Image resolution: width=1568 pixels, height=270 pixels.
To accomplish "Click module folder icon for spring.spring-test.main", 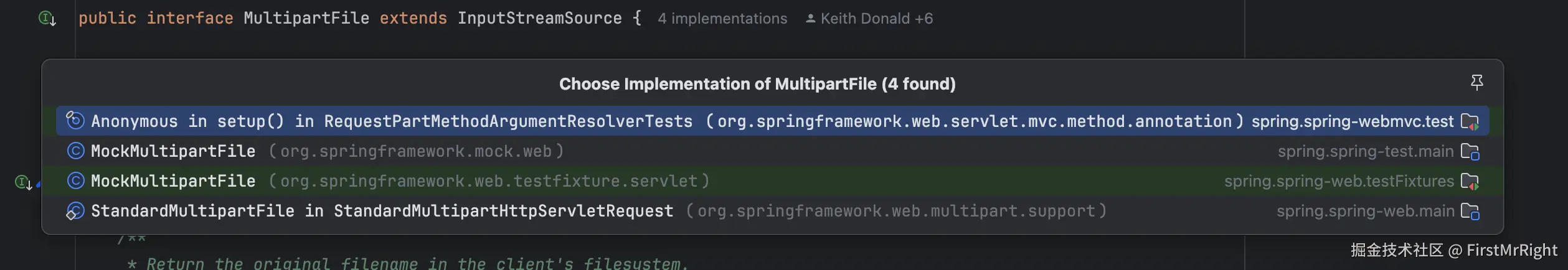I will pos(1470,151).
